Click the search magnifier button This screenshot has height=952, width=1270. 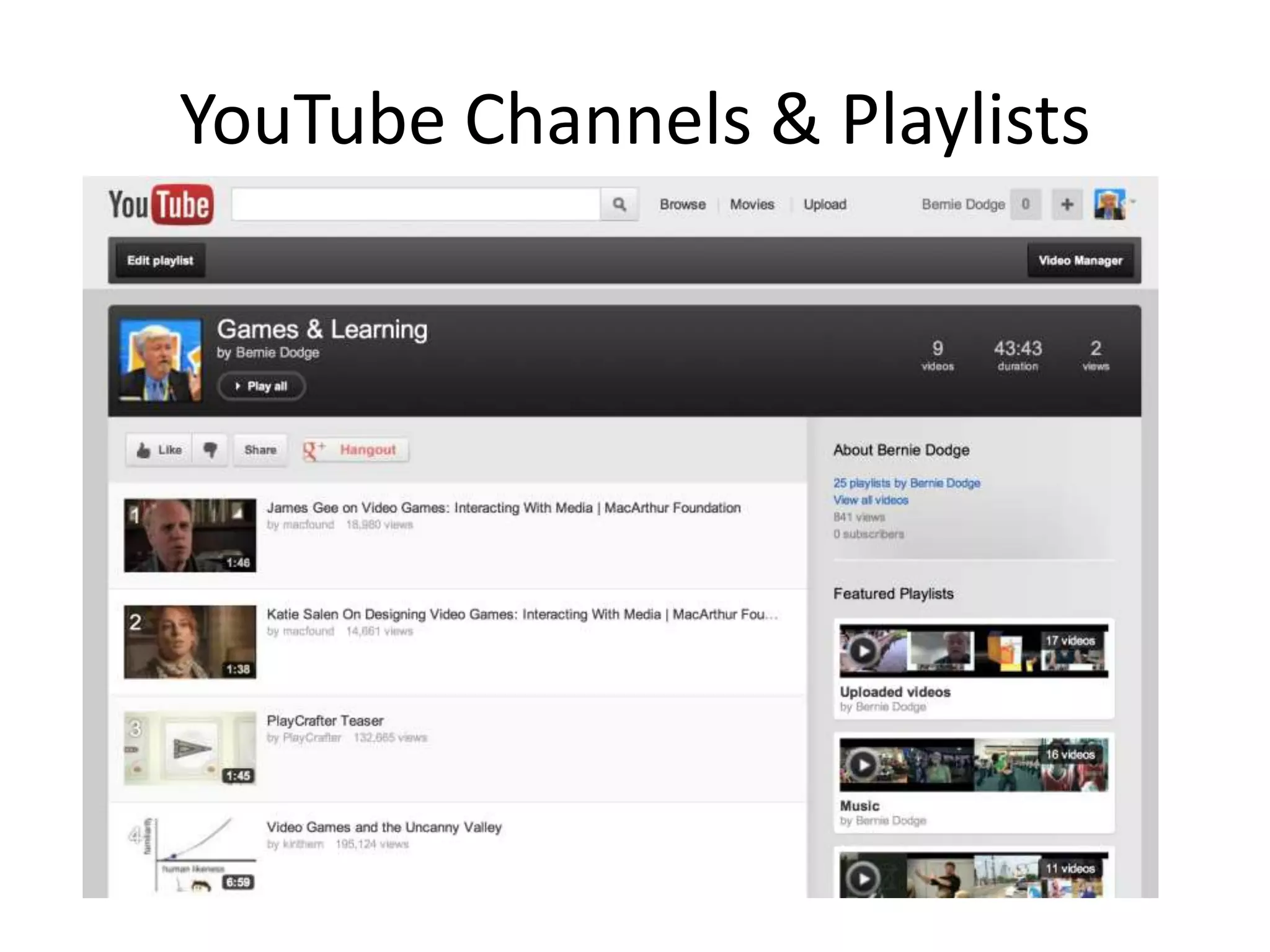click(619, 204)
